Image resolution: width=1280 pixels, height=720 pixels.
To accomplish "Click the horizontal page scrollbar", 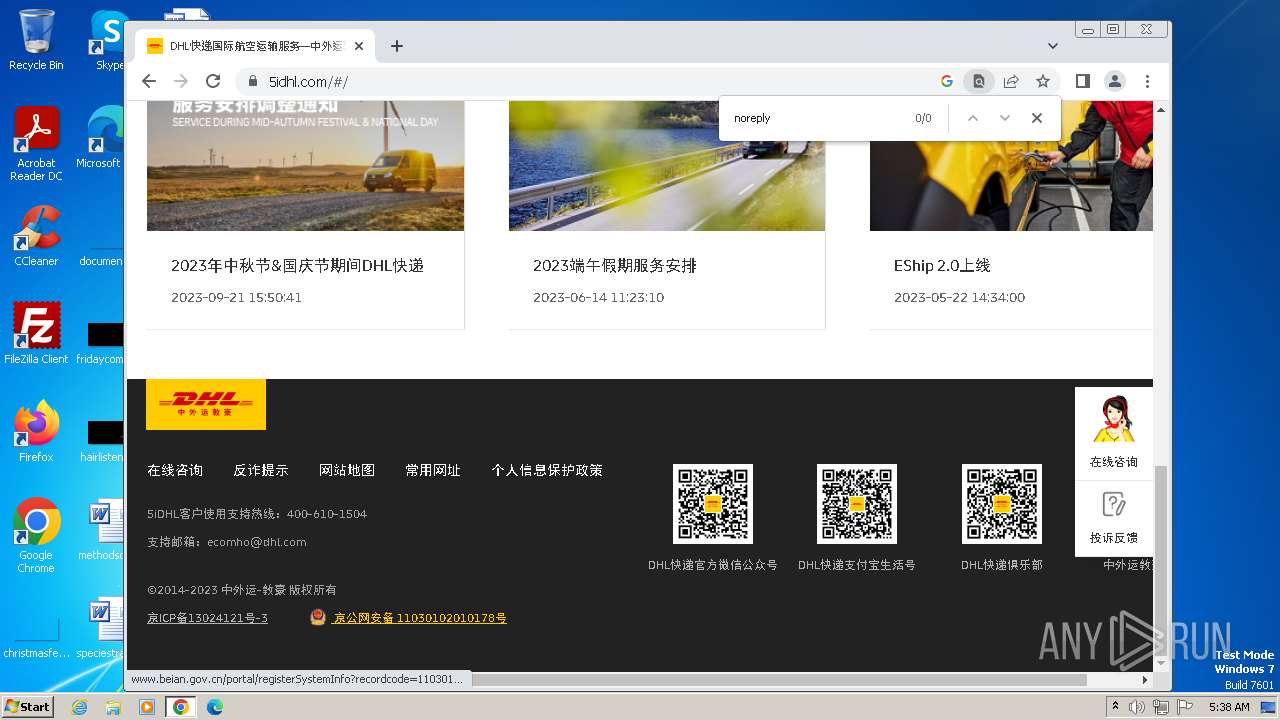I will [x=779, y=680].
